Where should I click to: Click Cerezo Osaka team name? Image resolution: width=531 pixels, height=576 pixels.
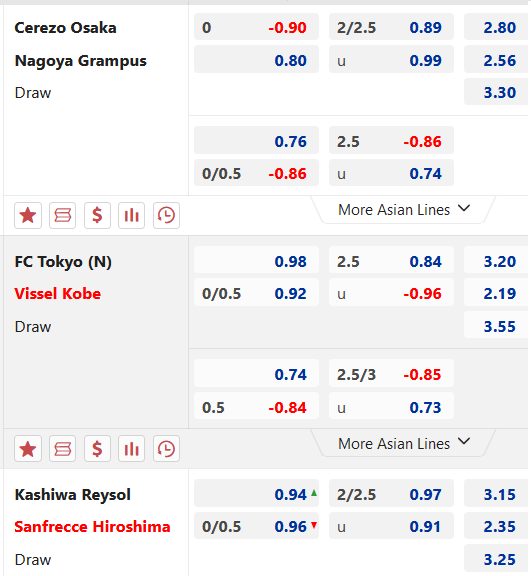pos(65,28)
